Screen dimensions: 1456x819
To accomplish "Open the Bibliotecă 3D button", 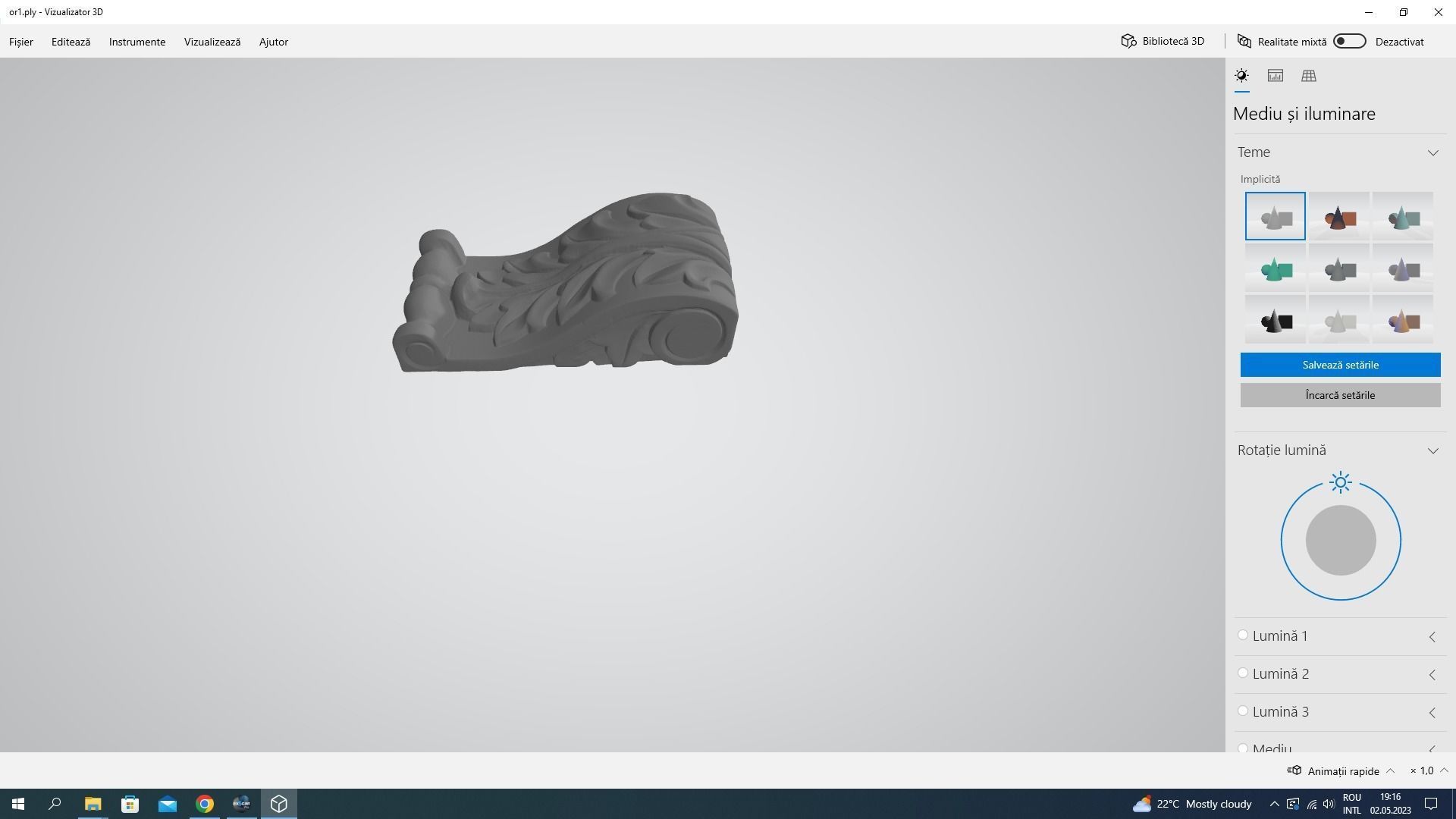I will (1163, 41).
